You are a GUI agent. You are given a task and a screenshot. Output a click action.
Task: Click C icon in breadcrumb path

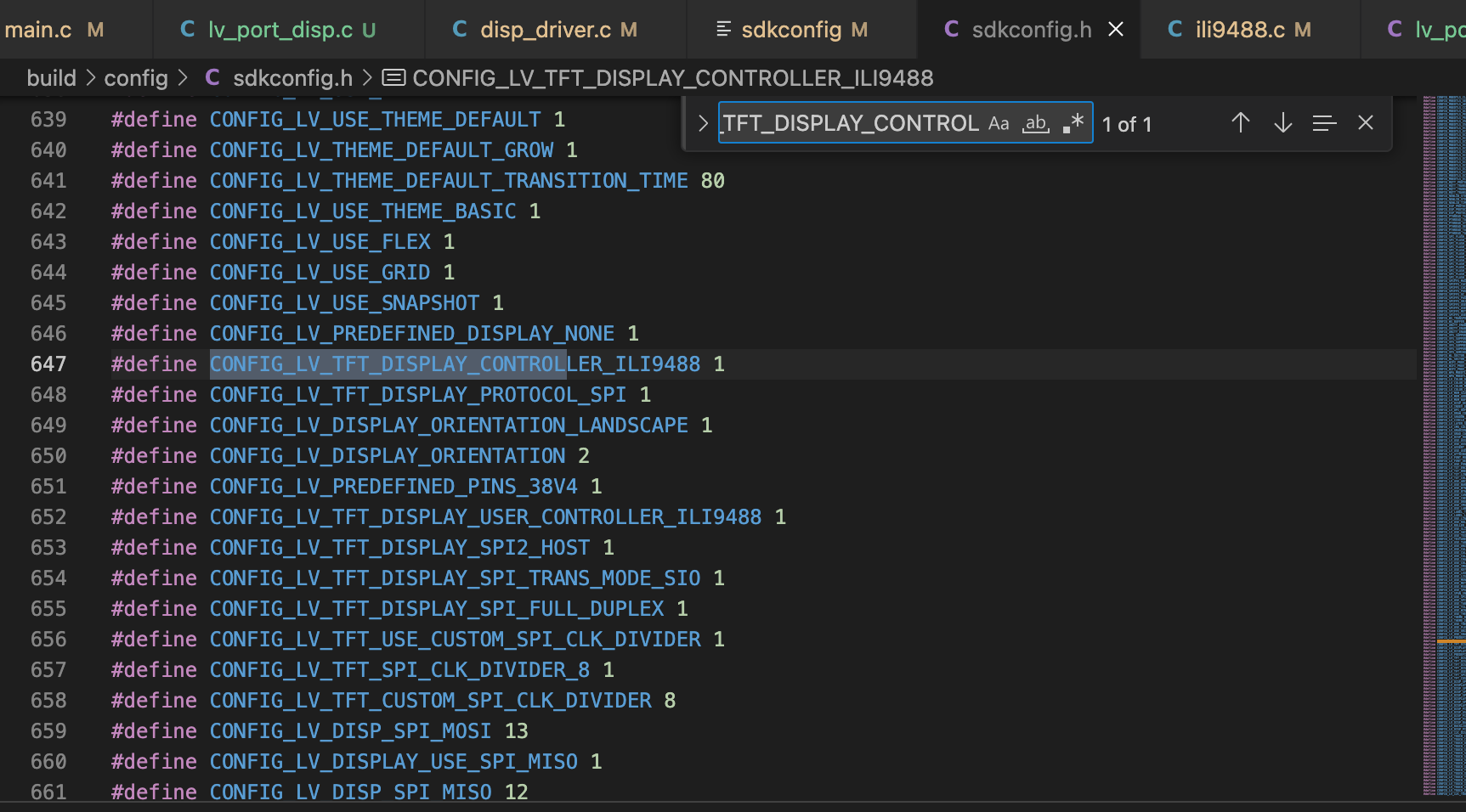tap(212, 78)
